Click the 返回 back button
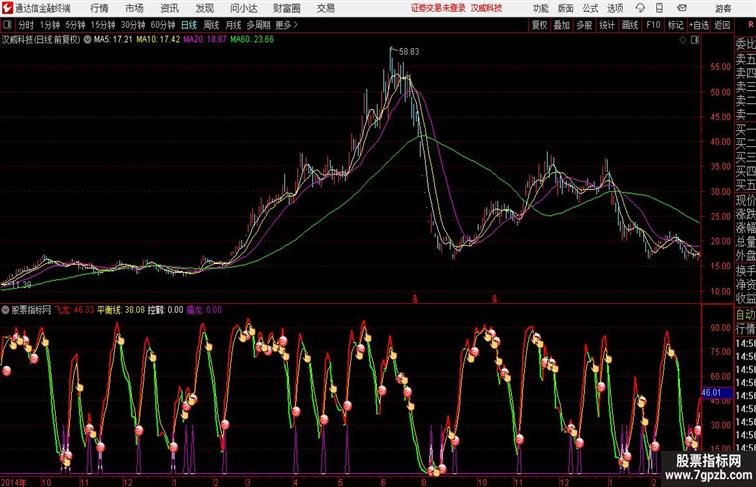 pyautogui.click(x=722, y=25)
